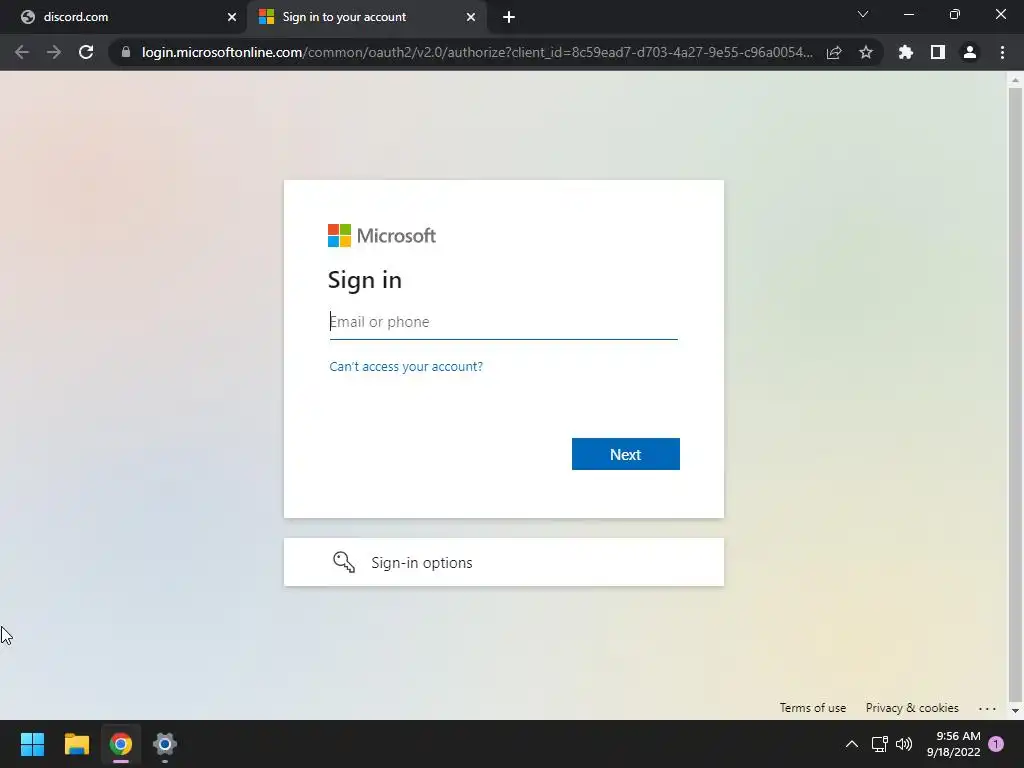Open the Terms of use link

pyautogui.click(x=812, y=708)
